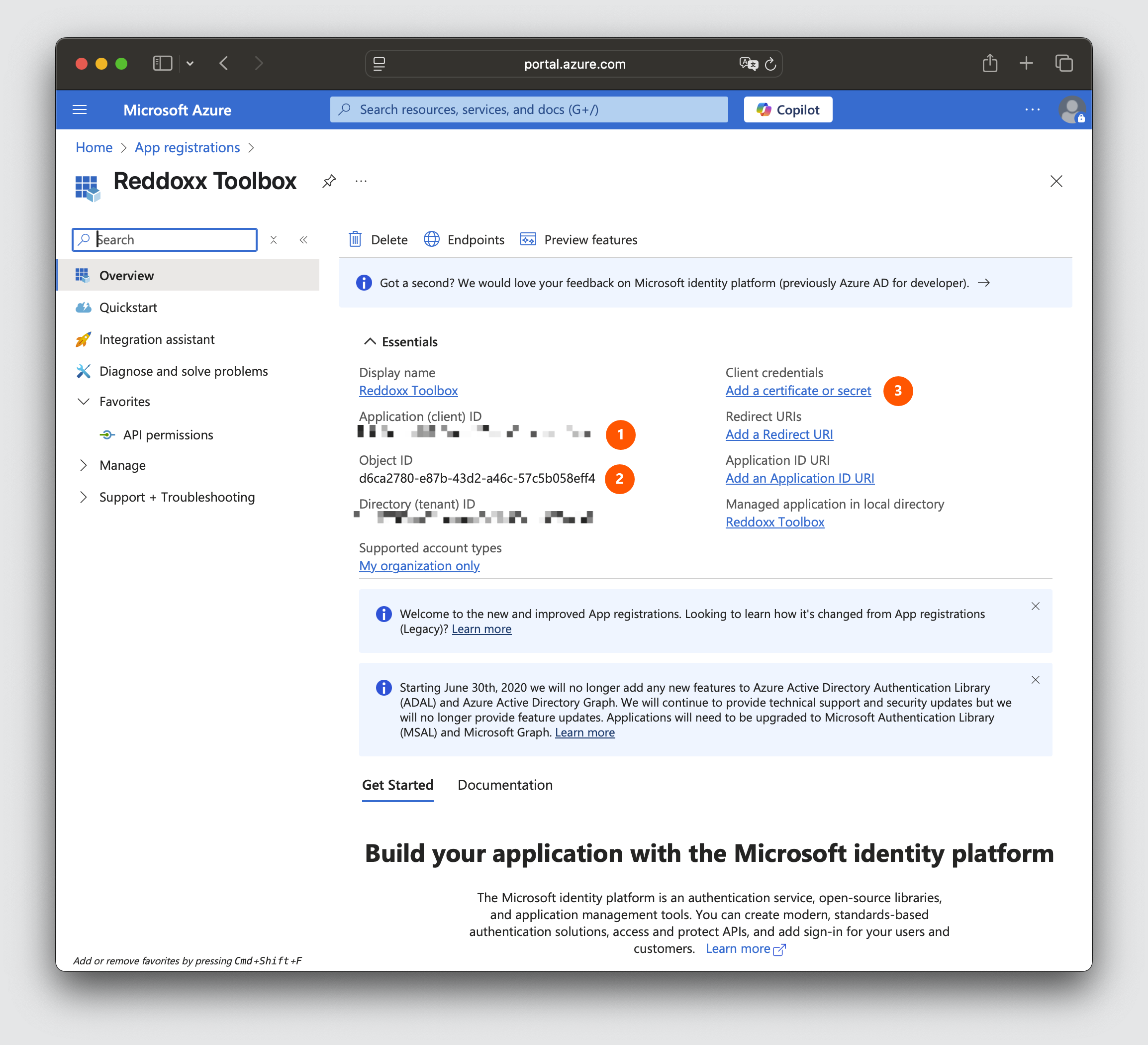Screen dimensions: 1148x1045
Task: Click the Azure global search box
Action: 528,109
